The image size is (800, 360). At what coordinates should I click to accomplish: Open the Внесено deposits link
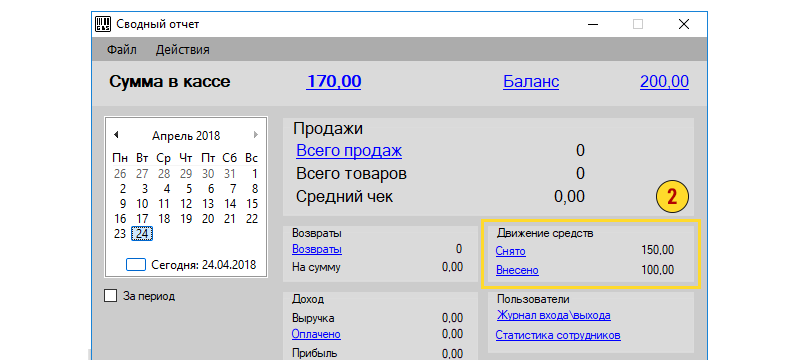pos(517,270)
